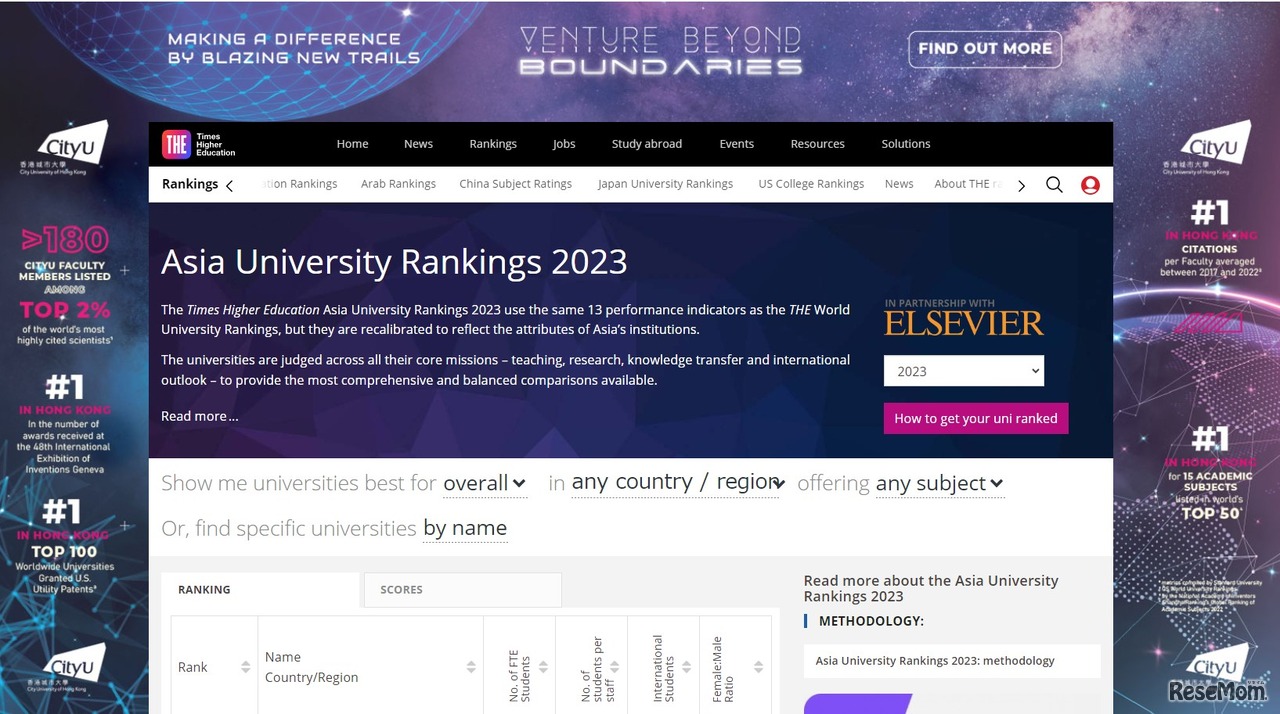Click the Elsevier partner logo
This screenshot has height=714, width=1280.
click(963, 322)
